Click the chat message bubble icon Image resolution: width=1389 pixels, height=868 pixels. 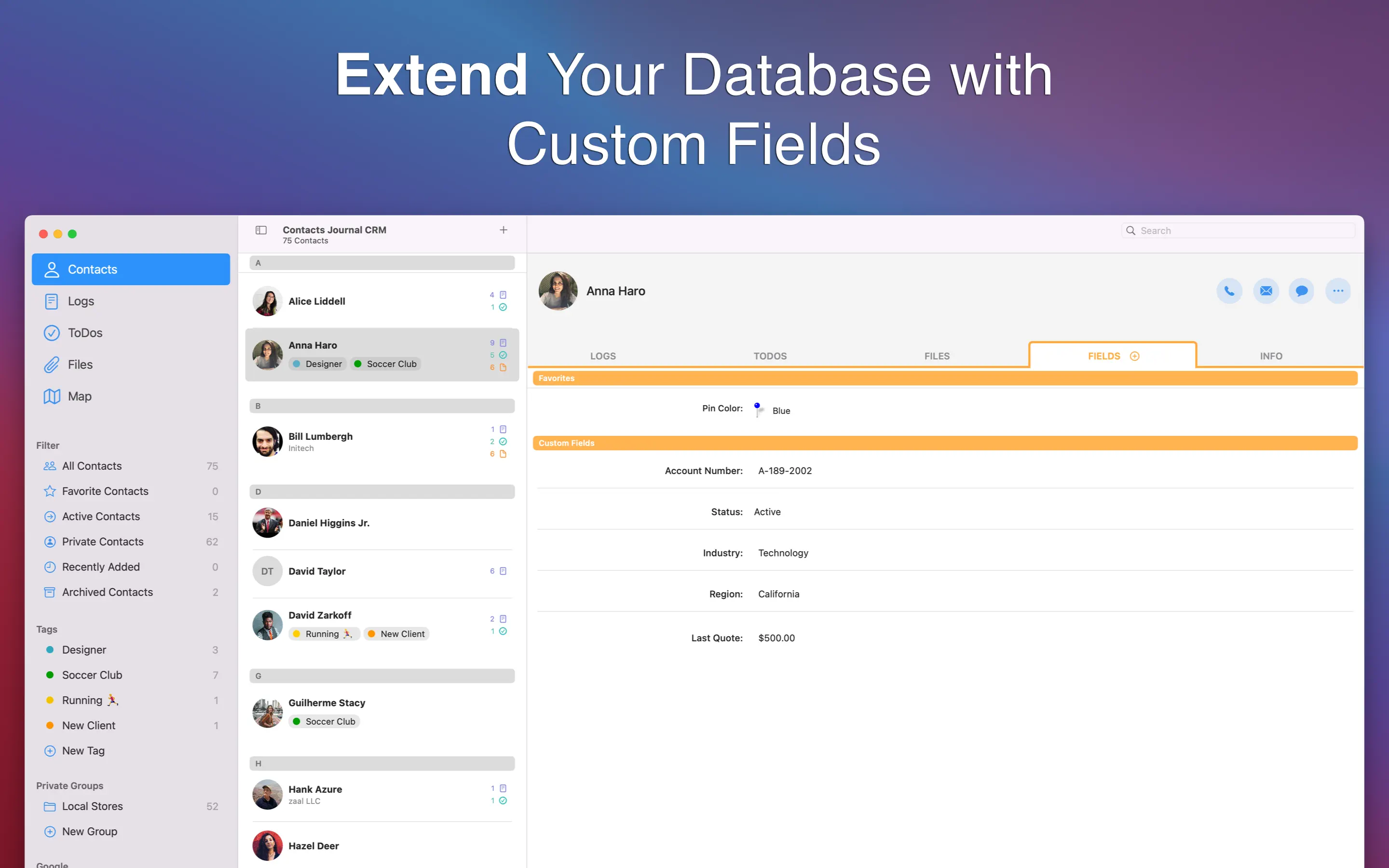1301,291
